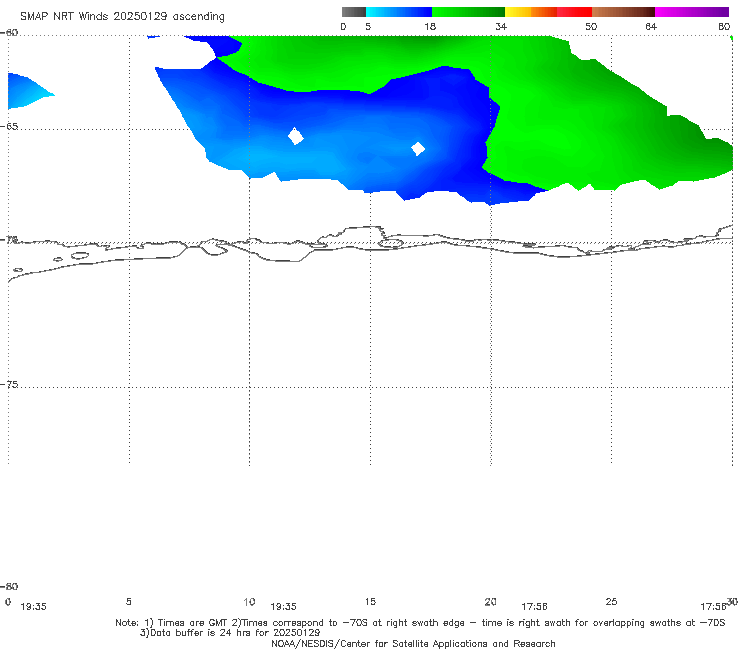740x650 pixels.
Task: Select the cyan-to-blue segment of the color bar
Action: coord(399,12)
